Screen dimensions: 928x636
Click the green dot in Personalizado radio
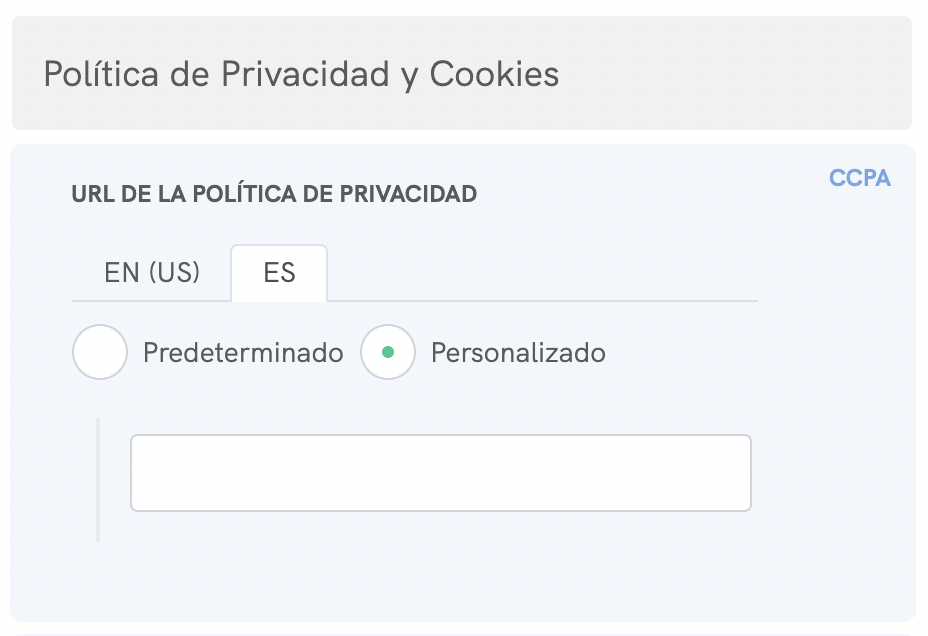tap(388, 352)
